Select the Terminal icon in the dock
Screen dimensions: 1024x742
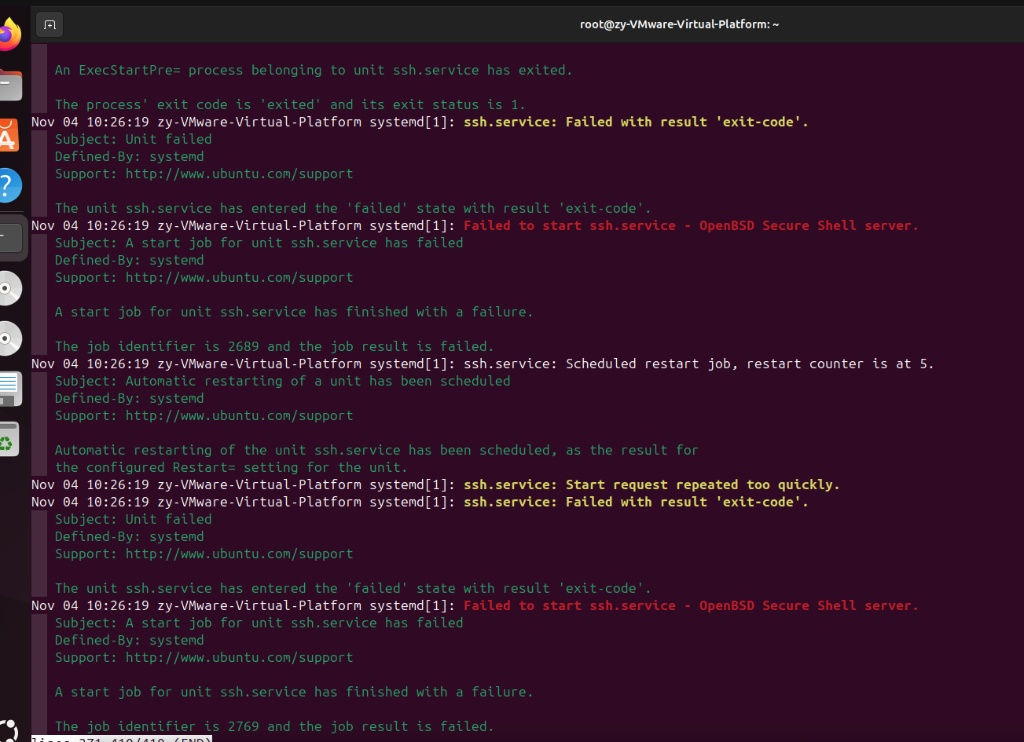8,237
